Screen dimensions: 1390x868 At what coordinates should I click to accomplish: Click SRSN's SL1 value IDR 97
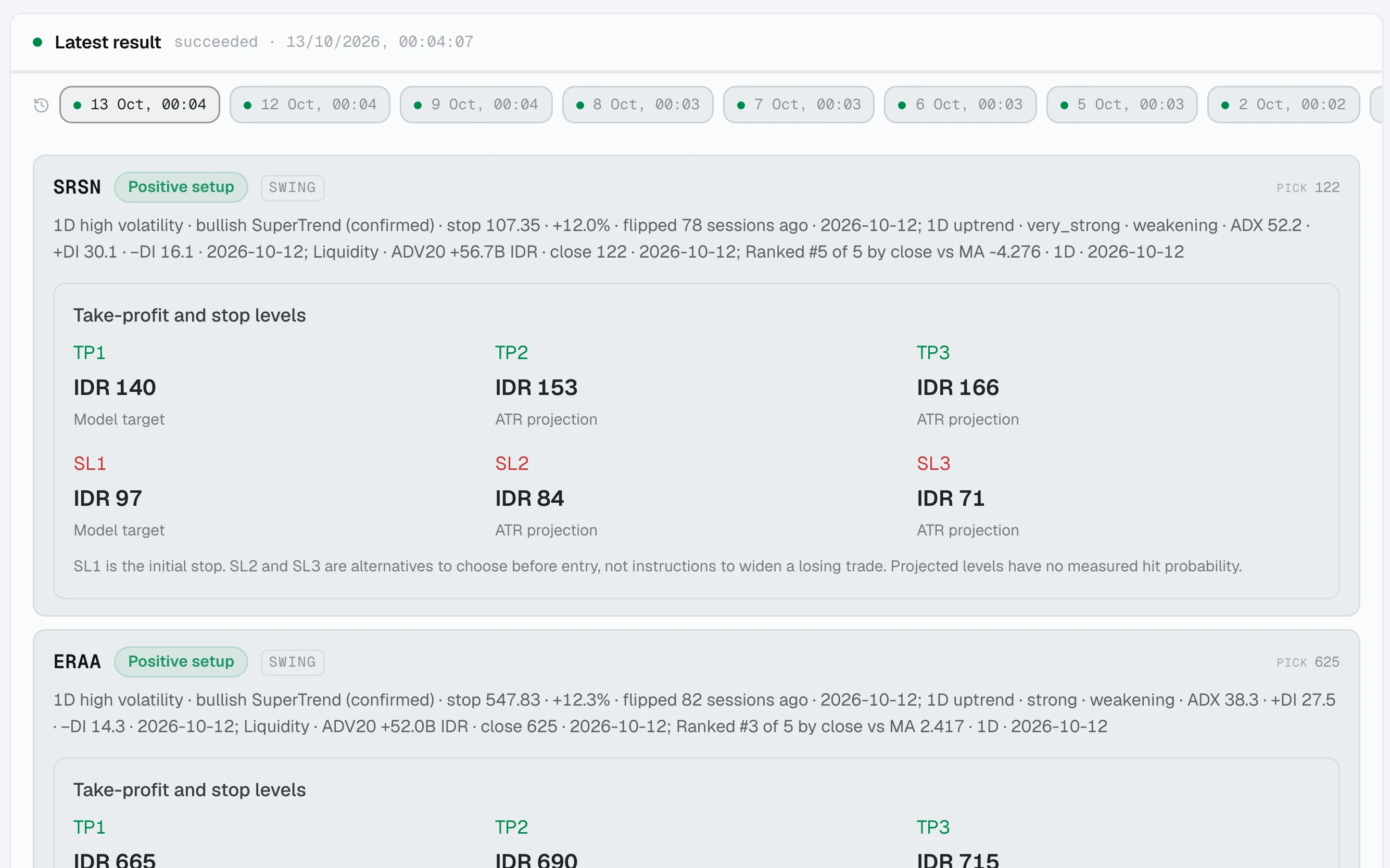(x=108, y=499)
